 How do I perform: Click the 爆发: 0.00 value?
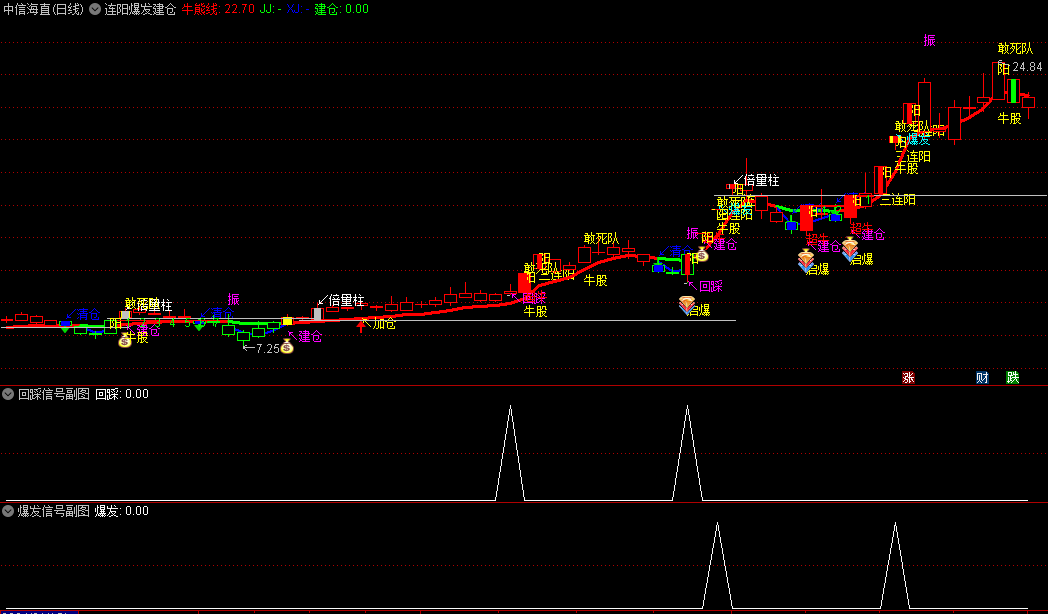pos(122,511)
